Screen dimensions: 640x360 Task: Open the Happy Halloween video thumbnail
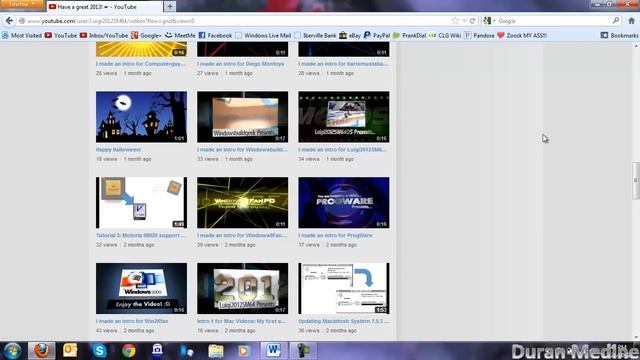(x=142, y=117)
